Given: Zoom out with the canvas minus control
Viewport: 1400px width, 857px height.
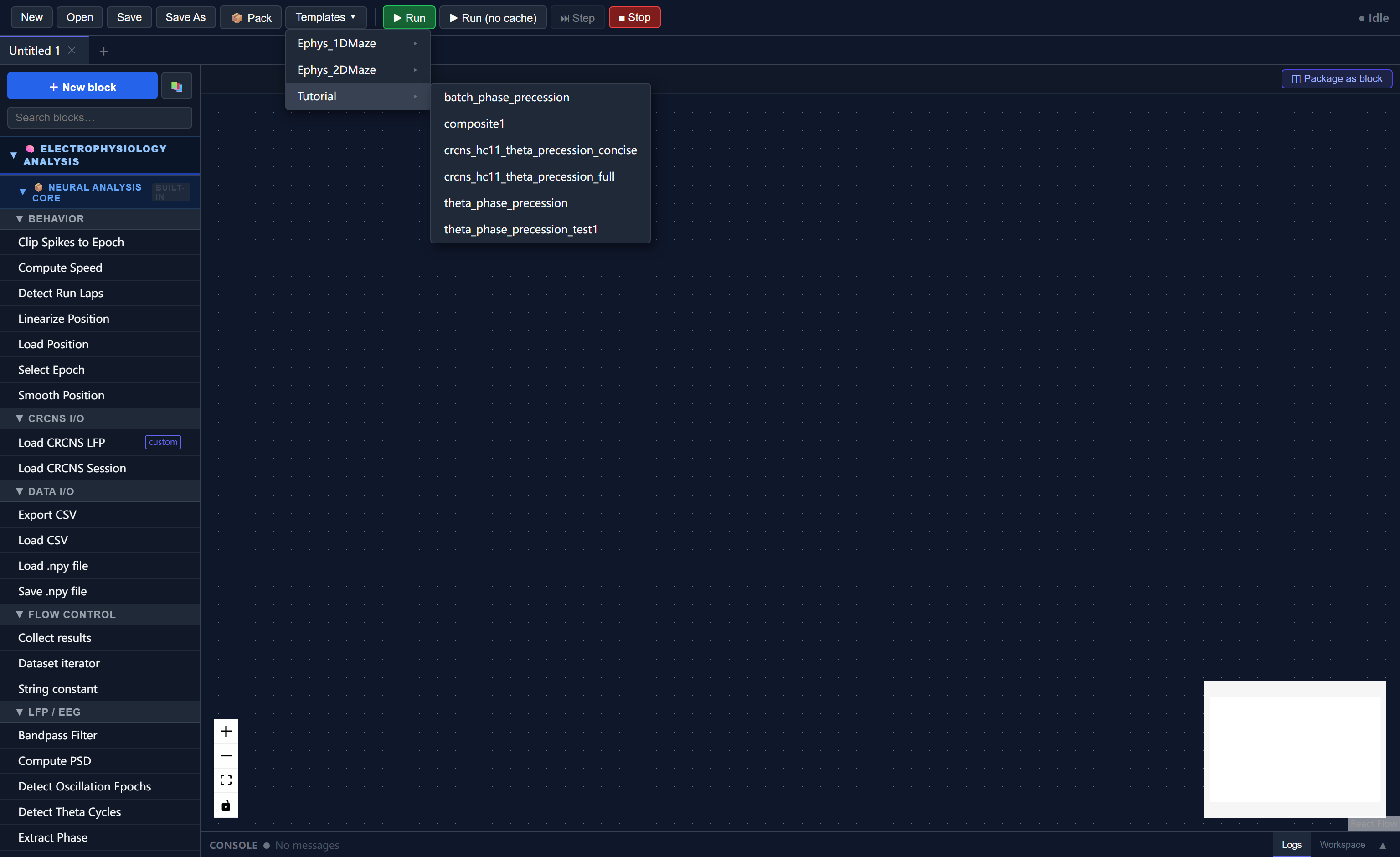Looking at the screenshot, I should (226, 755).
